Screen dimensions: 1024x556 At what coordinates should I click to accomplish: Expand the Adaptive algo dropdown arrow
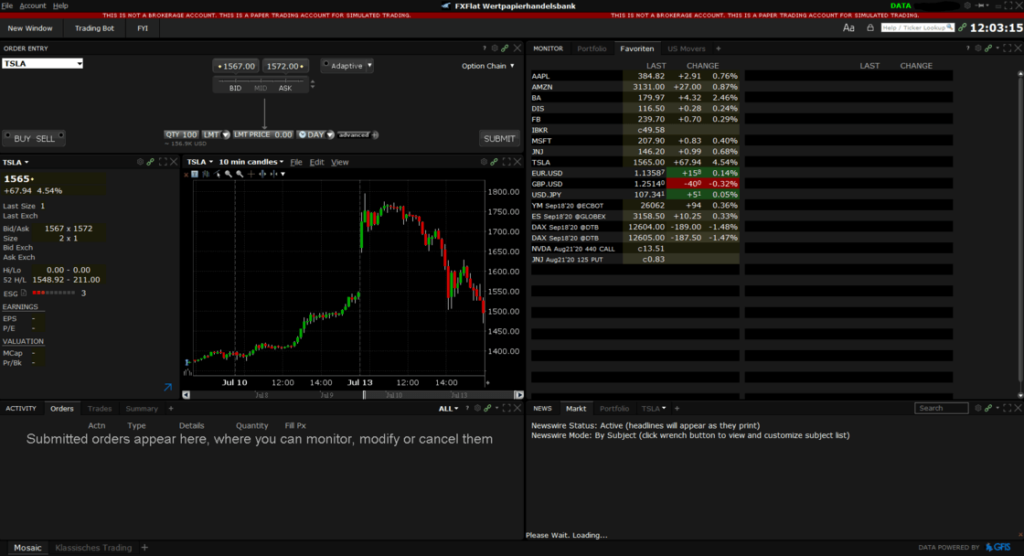tap(369, 65)
